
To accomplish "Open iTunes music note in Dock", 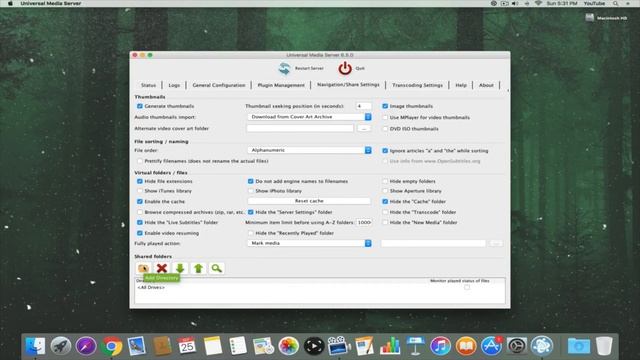I will 440,346.
